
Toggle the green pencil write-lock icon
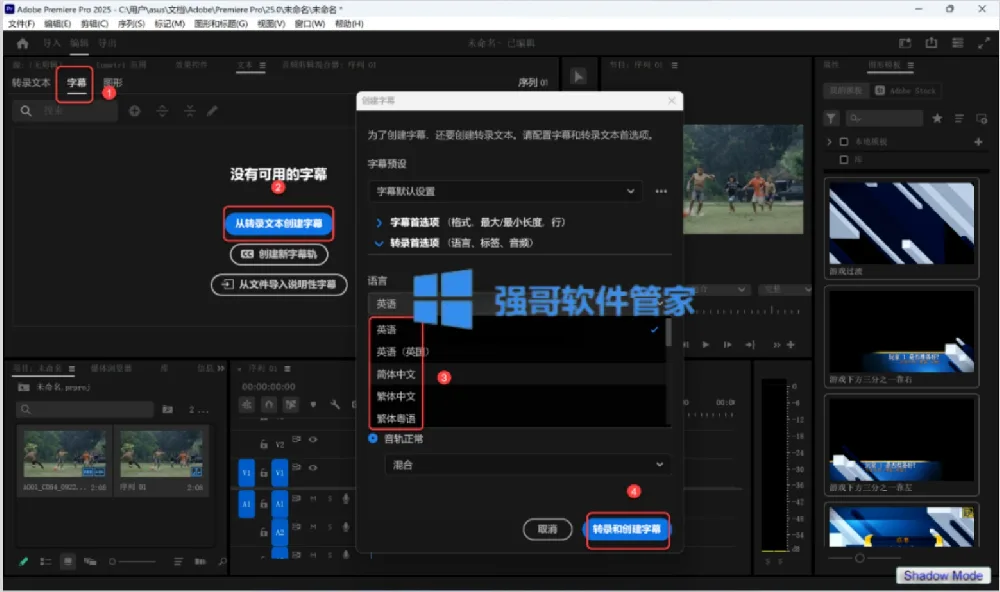coord(24,561)
